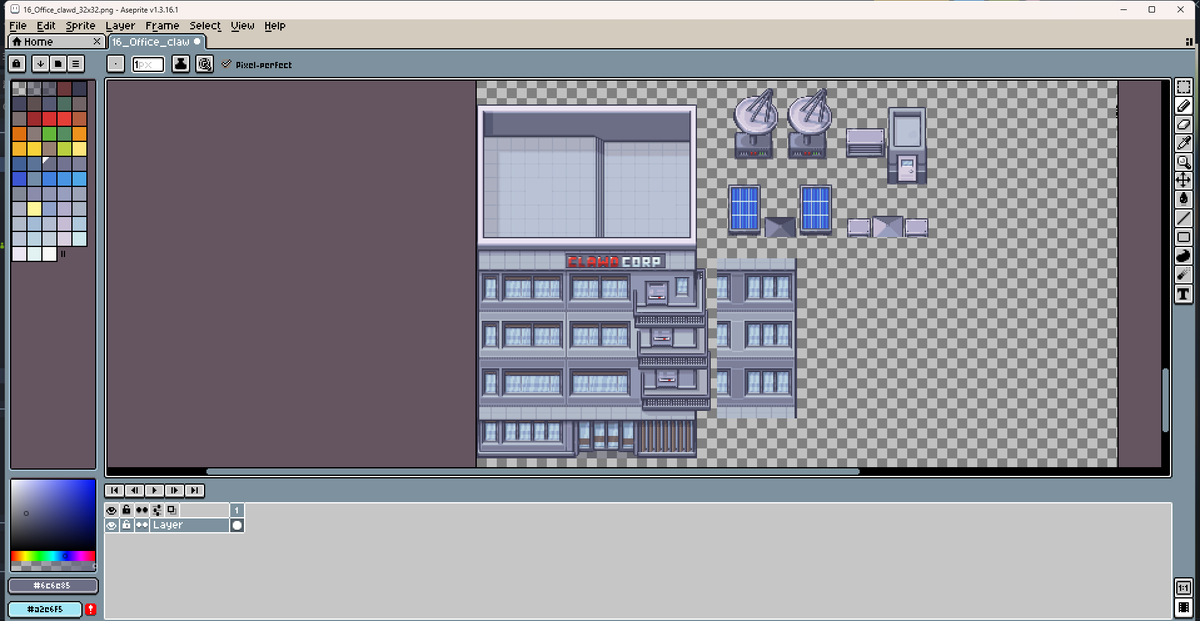Screen dimensions: 1200x621
Task: Click background color #a2e6f5 button
Action: coord(46,609)
